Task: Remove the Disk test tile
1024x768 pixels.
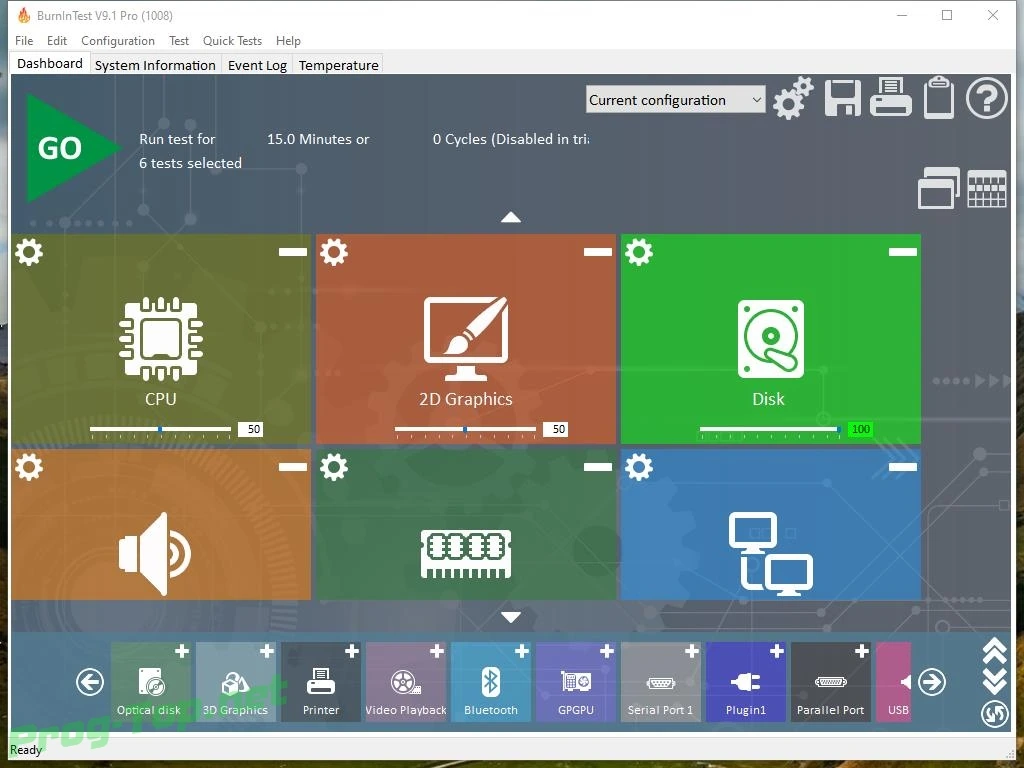Action: [903, 252]
